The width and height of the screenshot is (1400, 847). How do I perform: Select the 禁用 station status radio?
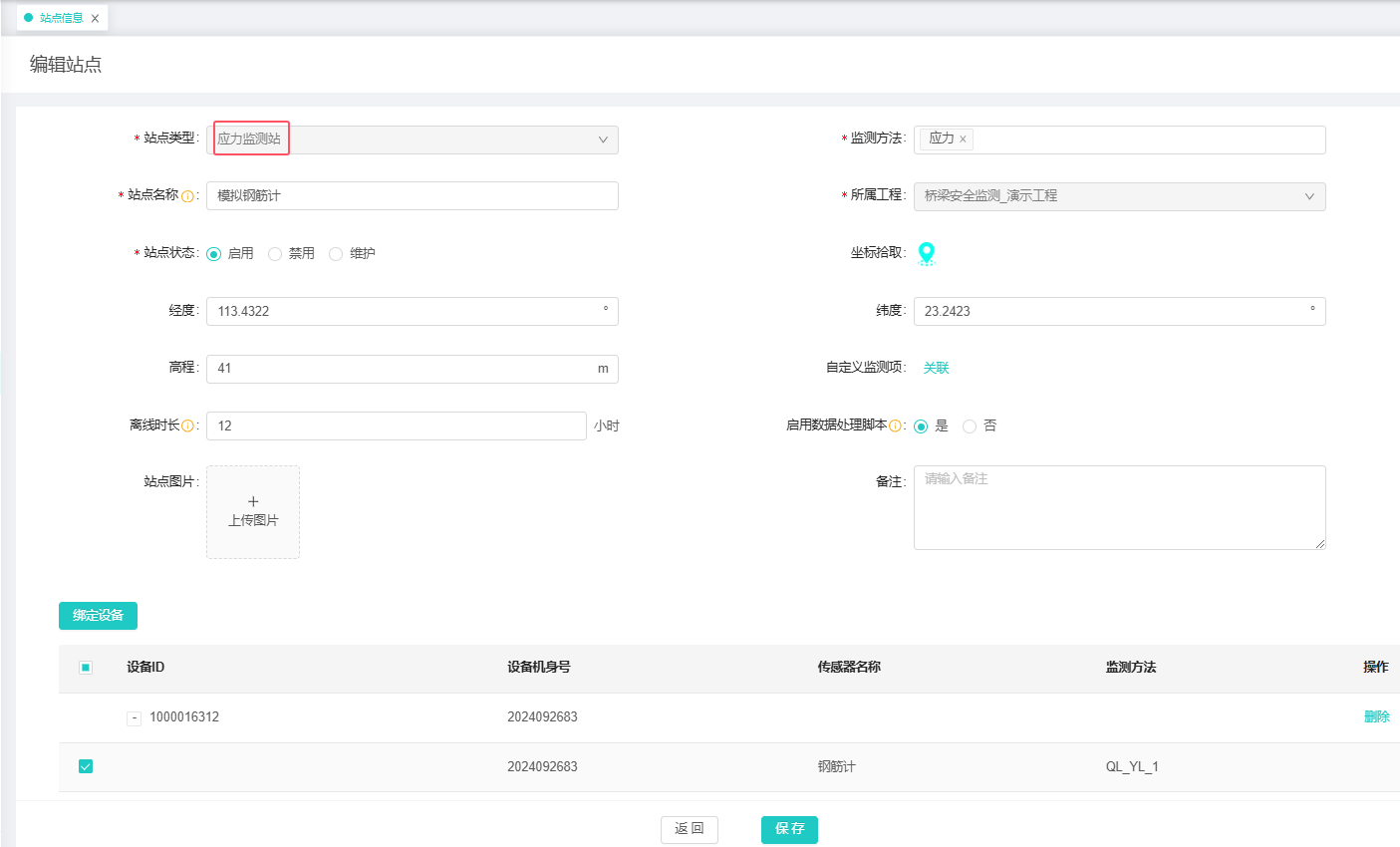275,254
